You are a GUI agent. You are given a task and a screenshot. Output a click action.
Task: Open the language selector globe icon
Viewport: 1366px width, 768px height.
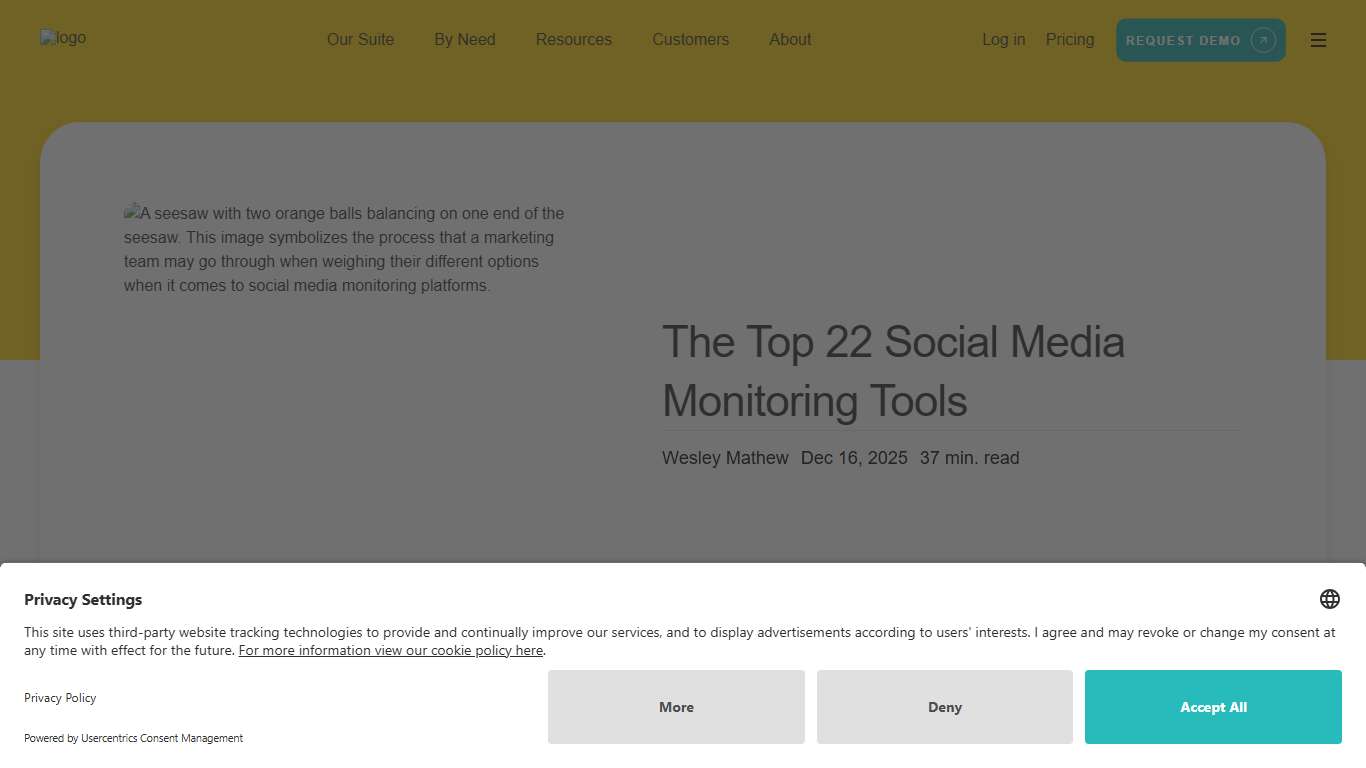pos(1329,599)
